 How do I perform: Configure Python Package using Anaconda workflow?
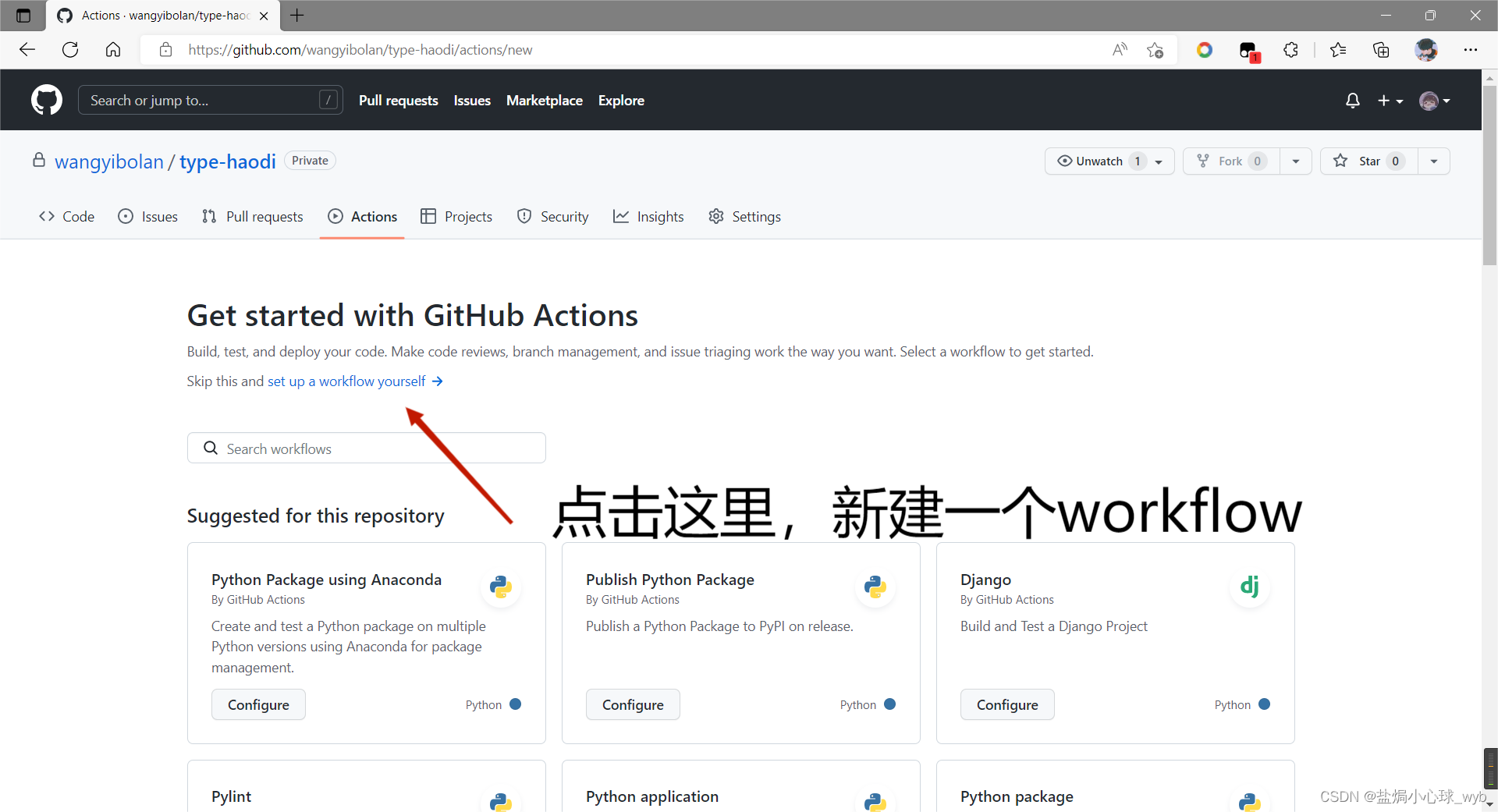[258, 704]
